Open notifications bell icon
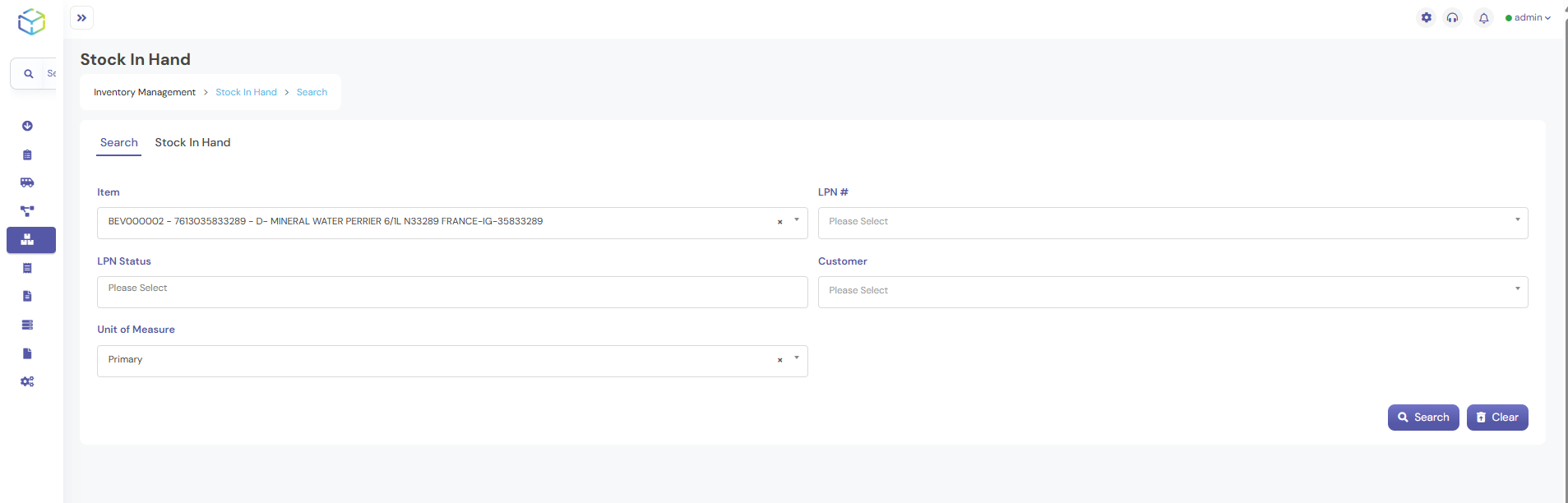 (x=1483, y=18)
